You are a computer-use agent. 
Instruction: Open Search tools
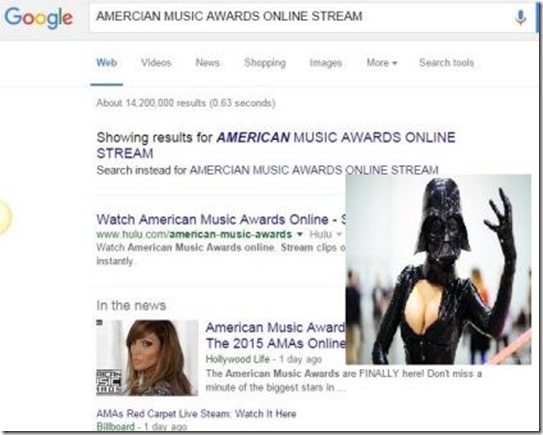click(446, 63)
